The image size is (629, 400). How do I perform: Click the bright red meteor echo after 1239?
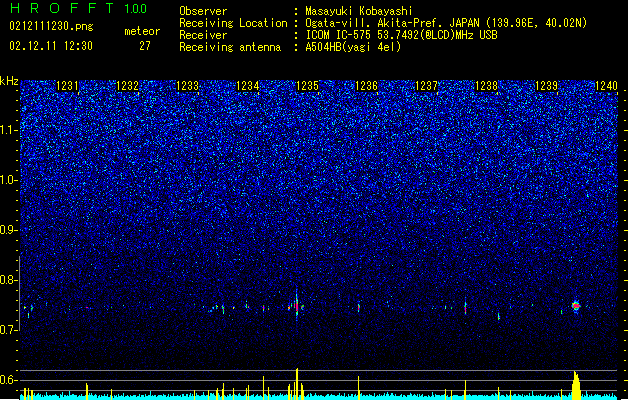(x=576, y=306)
